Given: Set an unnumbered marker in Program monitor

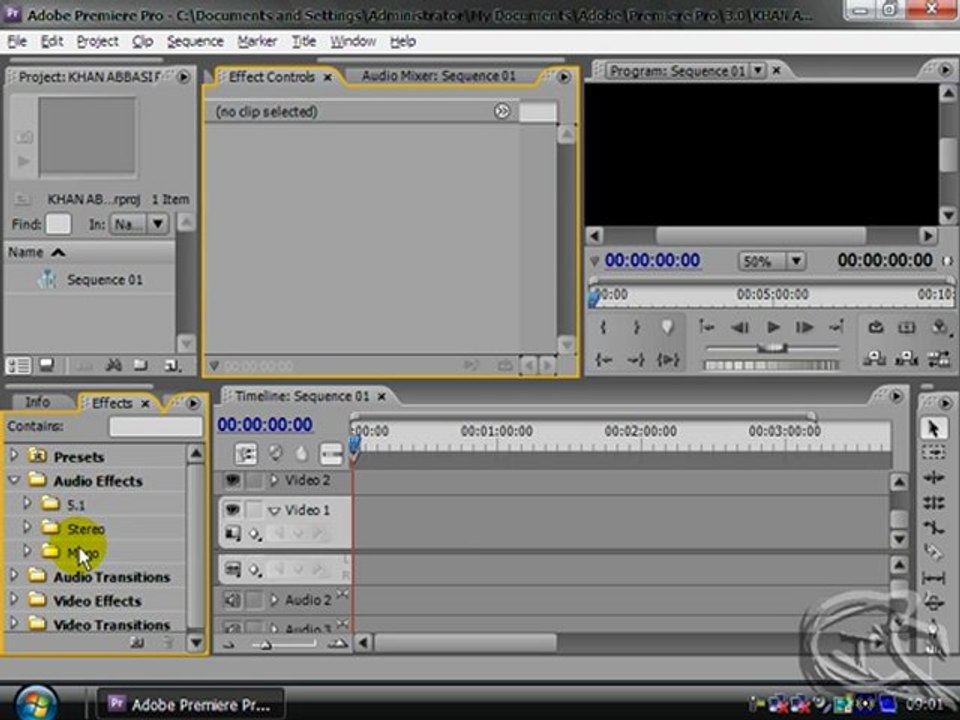Looking at the screenshot, I should (x=667, y=328).
